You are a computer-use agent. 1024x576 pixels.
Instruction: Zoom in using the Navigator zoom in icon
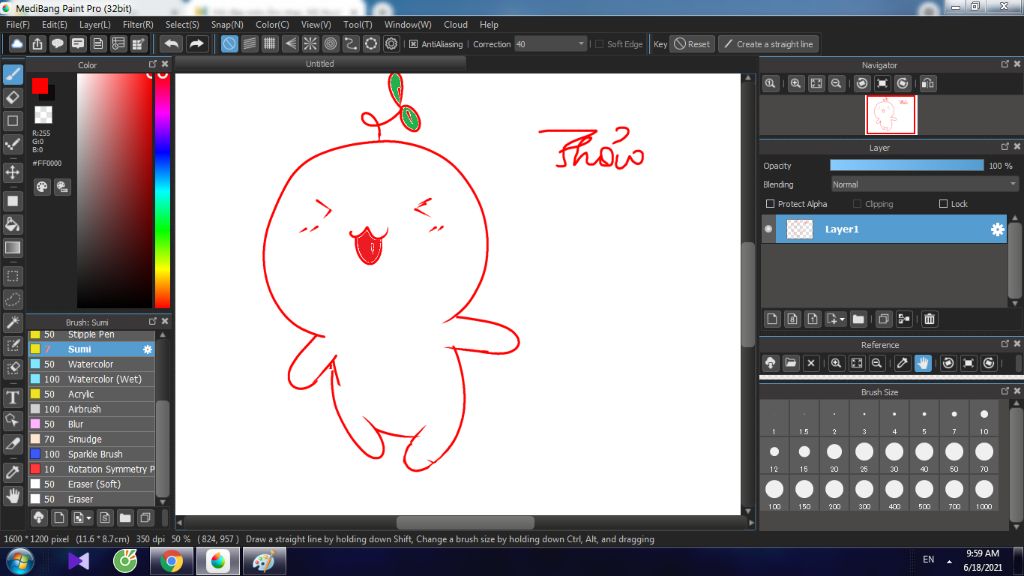[x=795, y=83]
